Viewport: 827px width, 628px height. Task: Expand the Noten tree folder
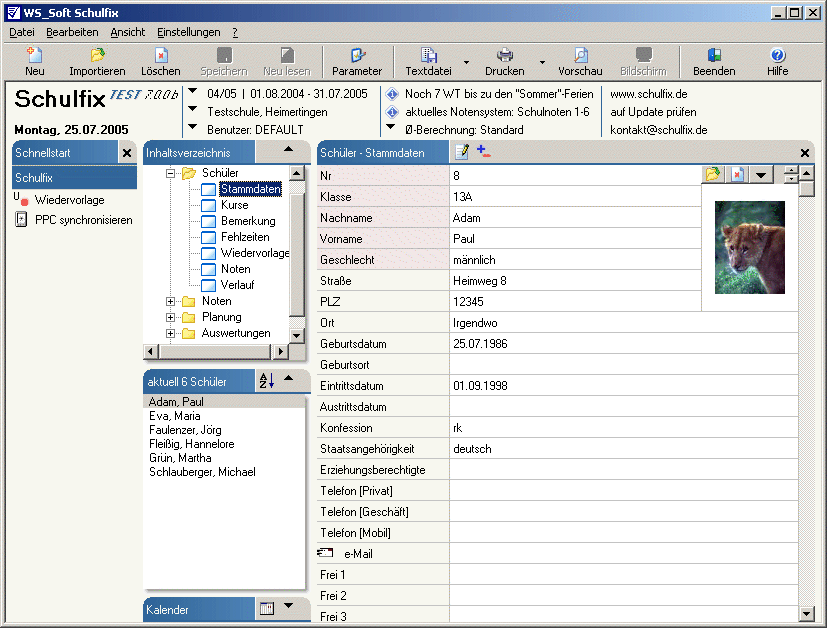tap(170, 302)
